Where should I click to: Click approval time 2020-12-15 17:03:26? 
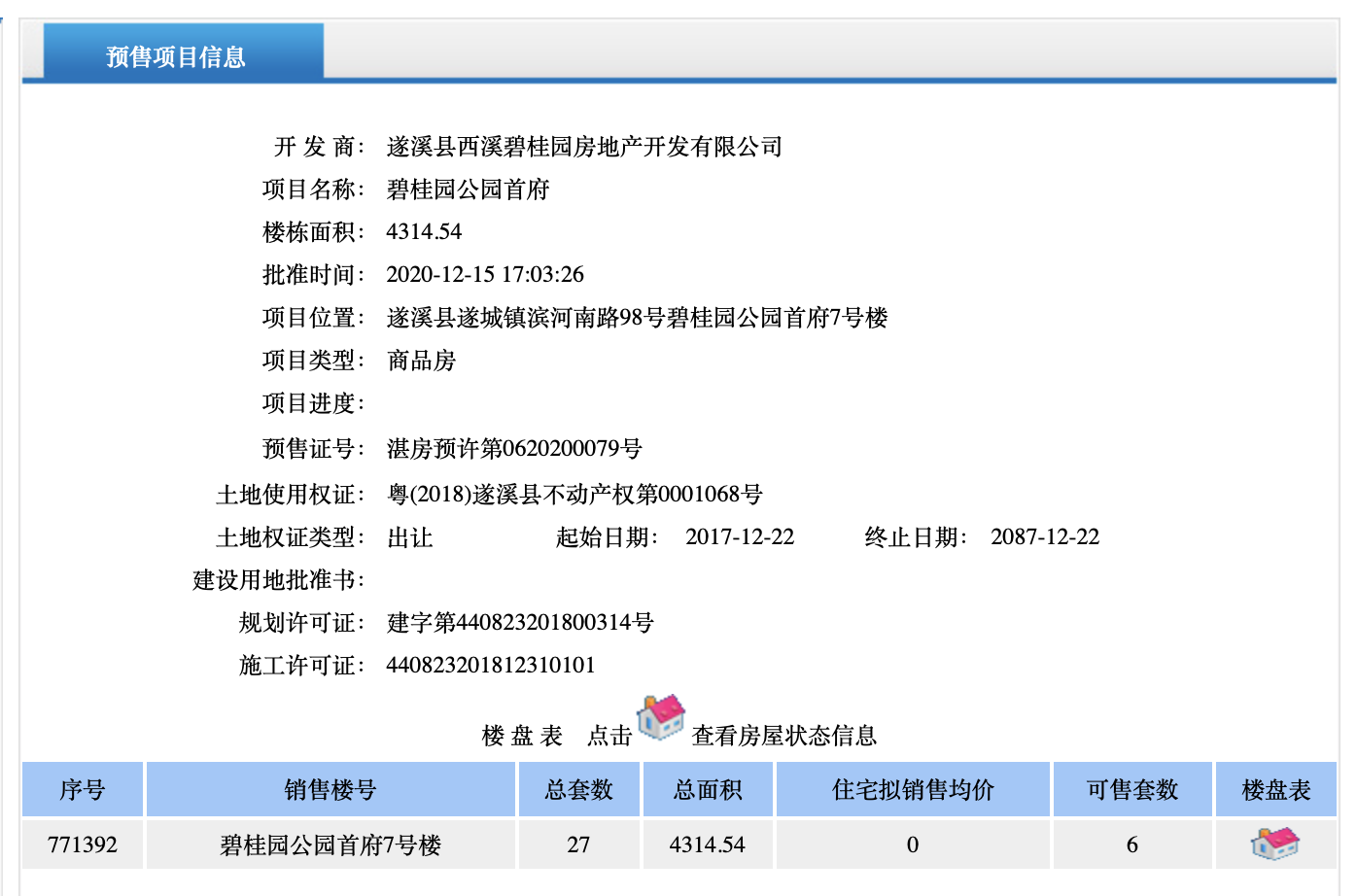click(485, 274)
